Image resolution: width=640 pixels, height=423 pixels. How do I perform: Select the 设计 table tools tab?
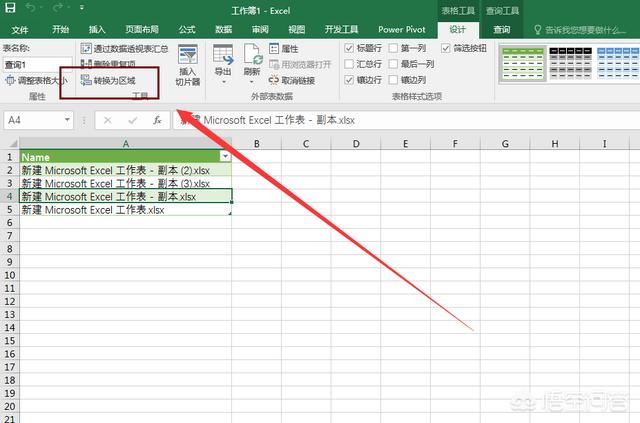click(458, 29)
